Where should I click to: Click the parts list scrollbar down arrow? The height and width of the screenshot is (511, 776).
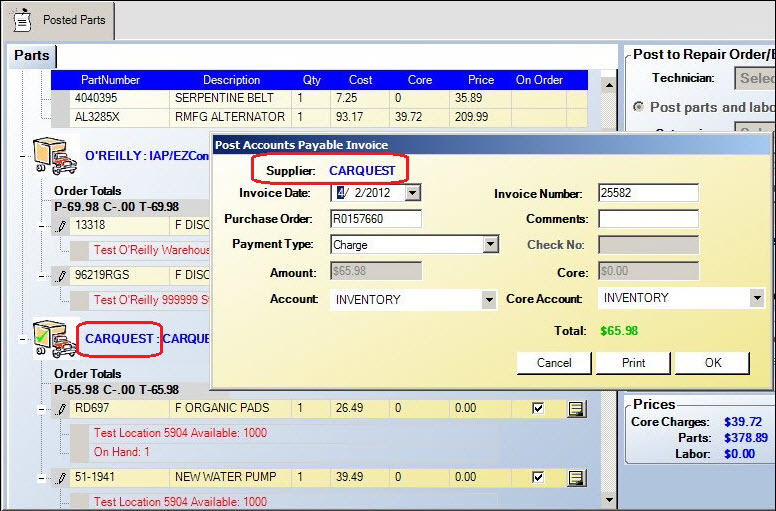point(607,498)
